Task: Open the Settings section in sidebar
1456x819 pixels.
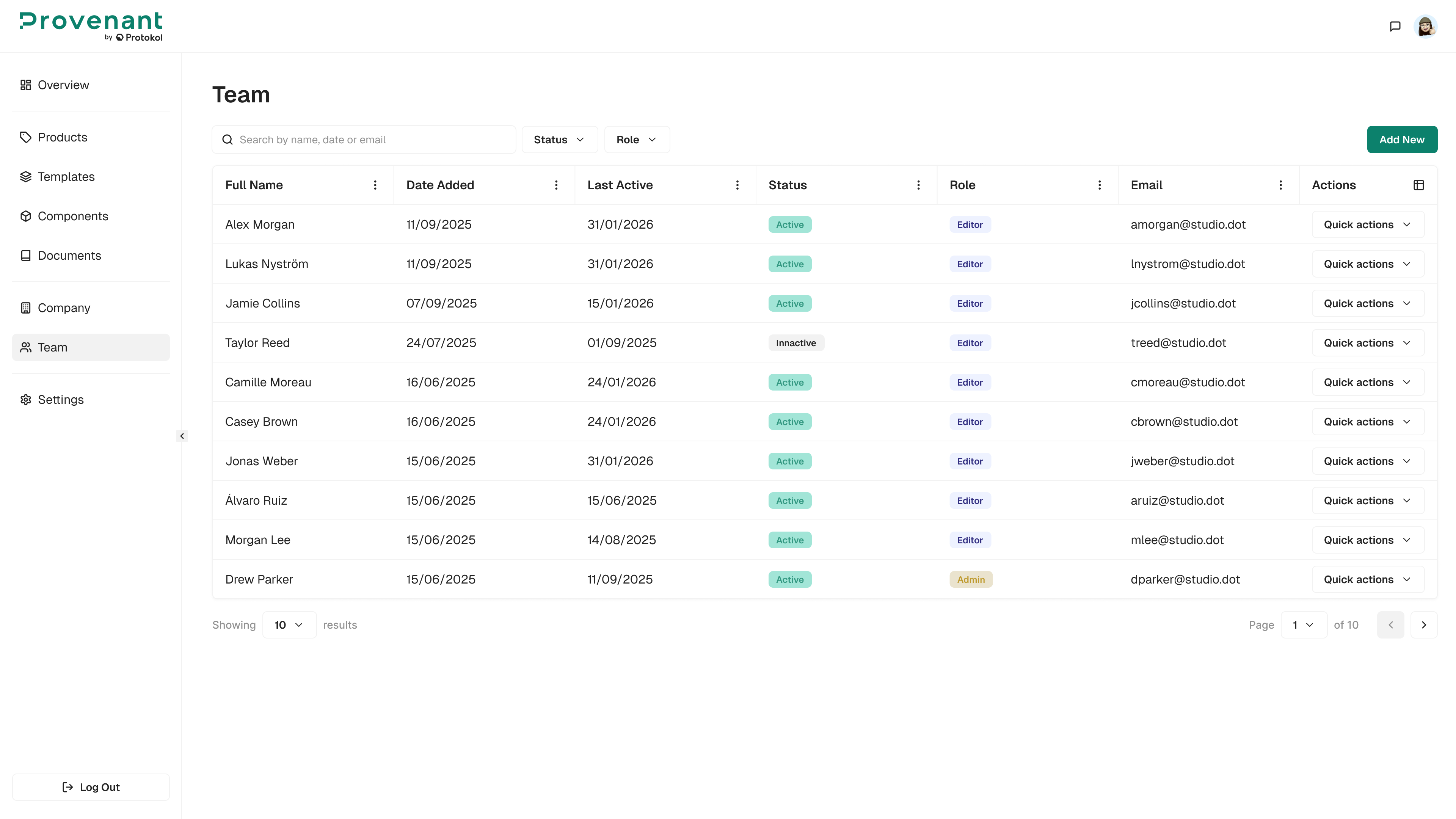Action: (x=26, y=399)
